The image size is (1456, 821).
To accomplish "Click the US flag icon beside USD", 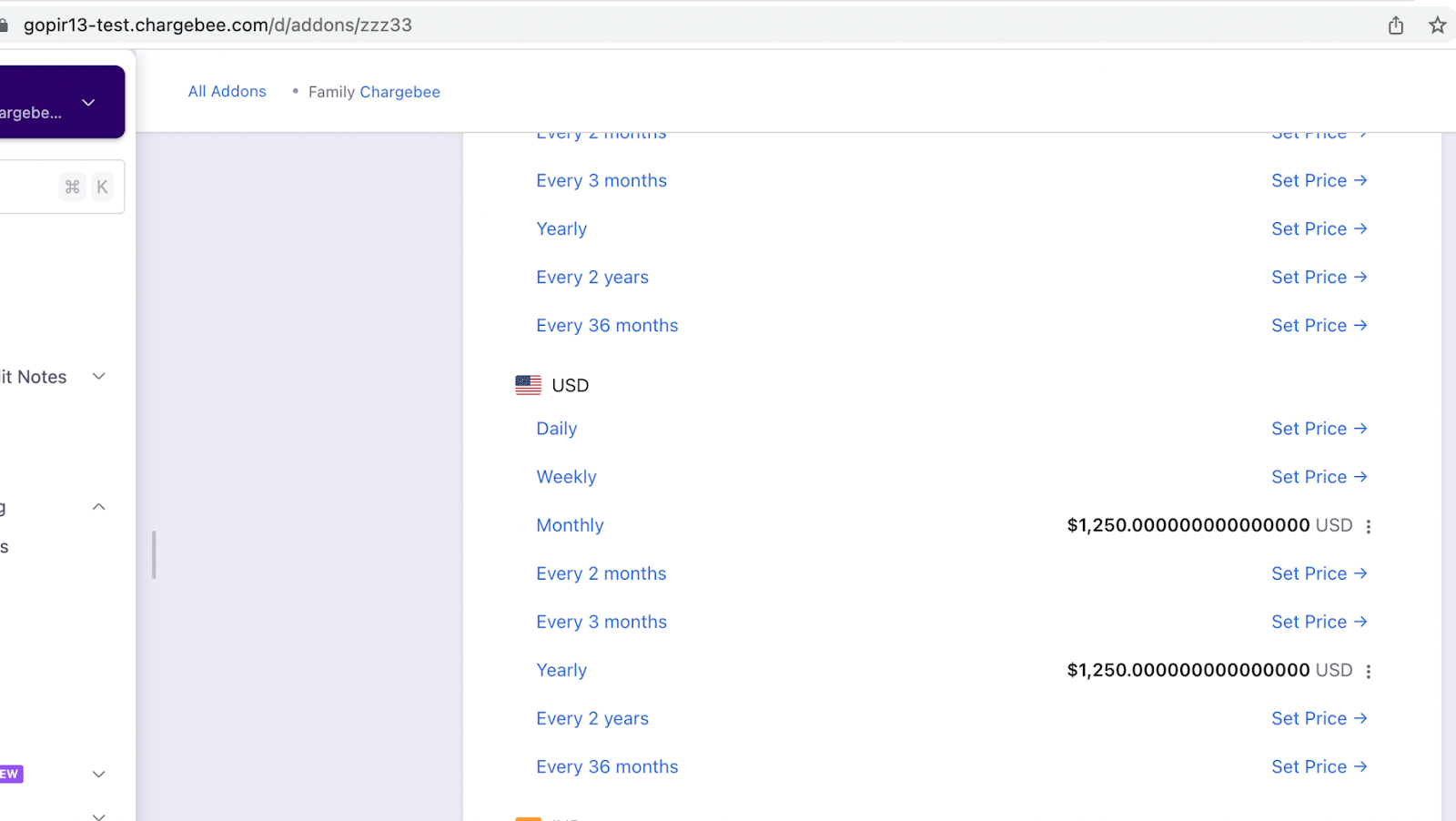I will click(528, 385).
